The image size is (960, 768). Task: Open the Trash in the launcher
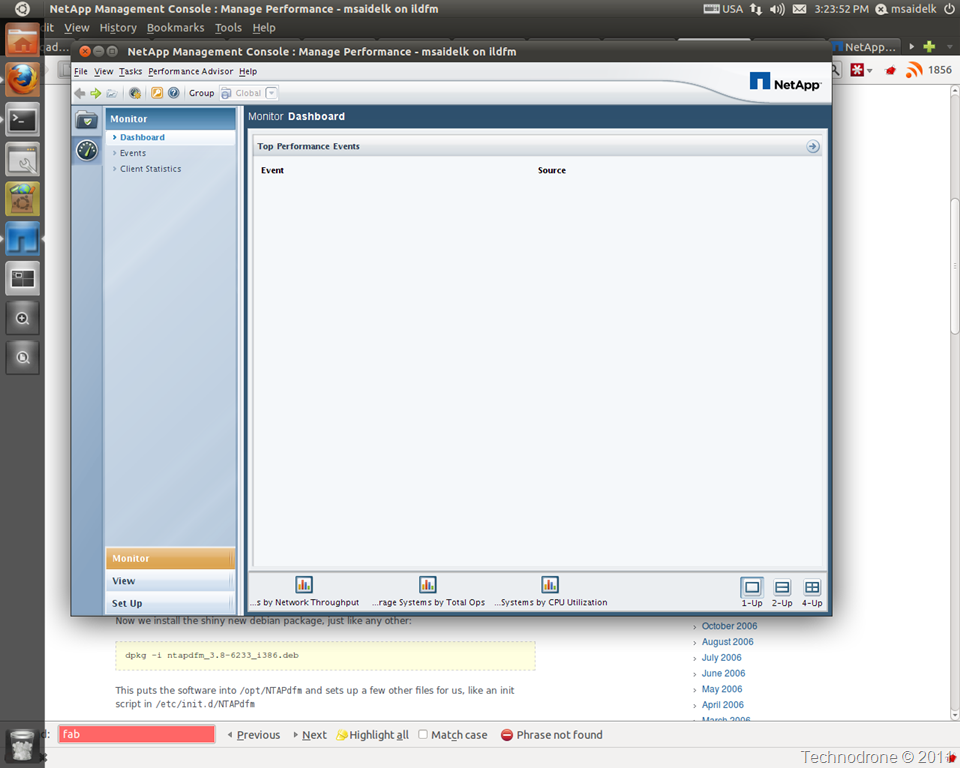22,744
